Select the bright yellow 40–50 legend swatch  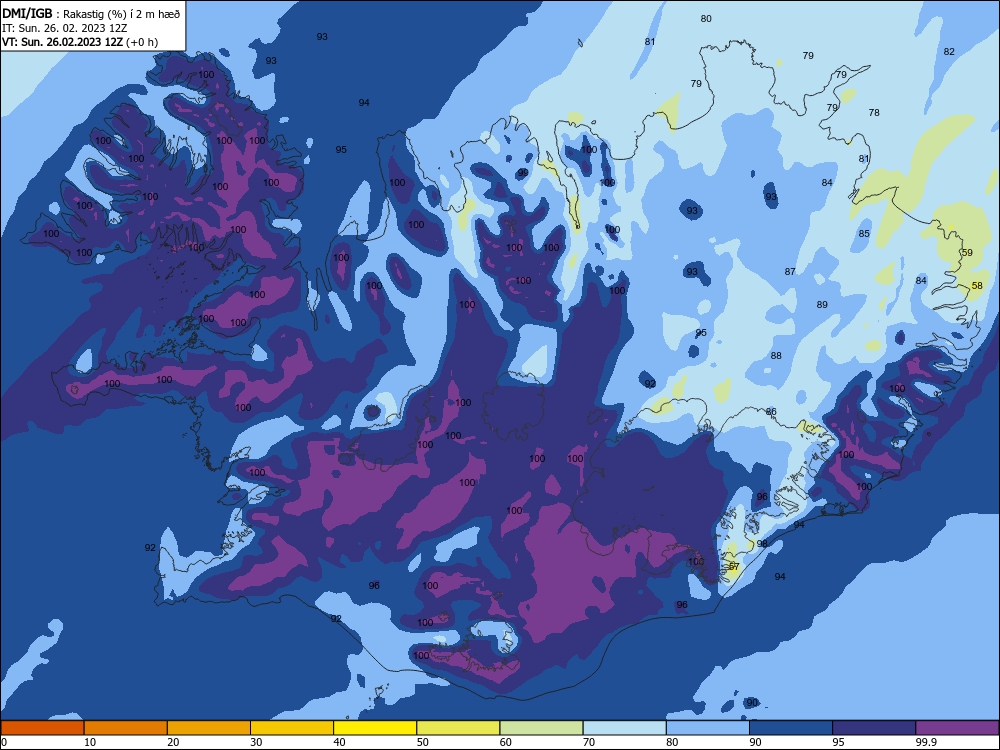[x=375, y=728]
